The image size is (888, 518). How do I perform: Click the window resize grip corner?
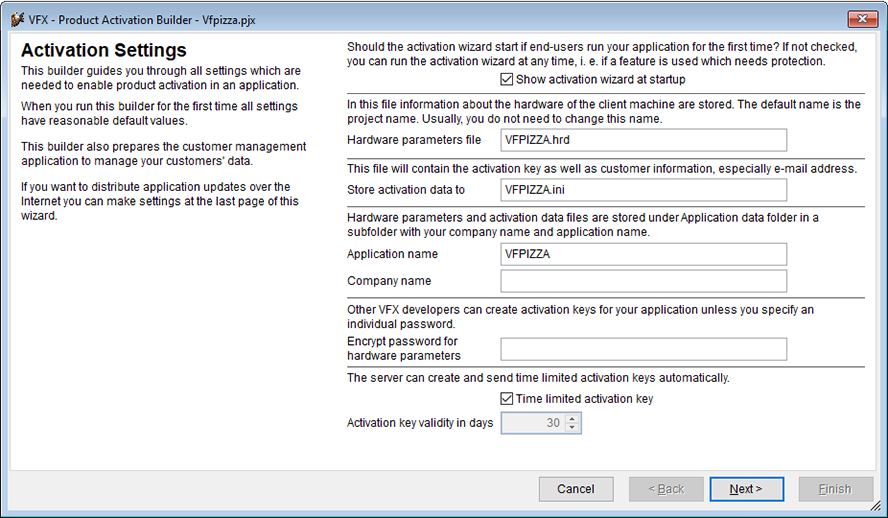pos(876,506)
